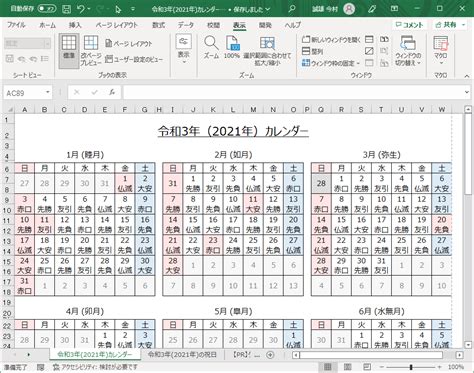
Task: Expand the 表示 (Show) dropdown button
Action: click(183, 49)
